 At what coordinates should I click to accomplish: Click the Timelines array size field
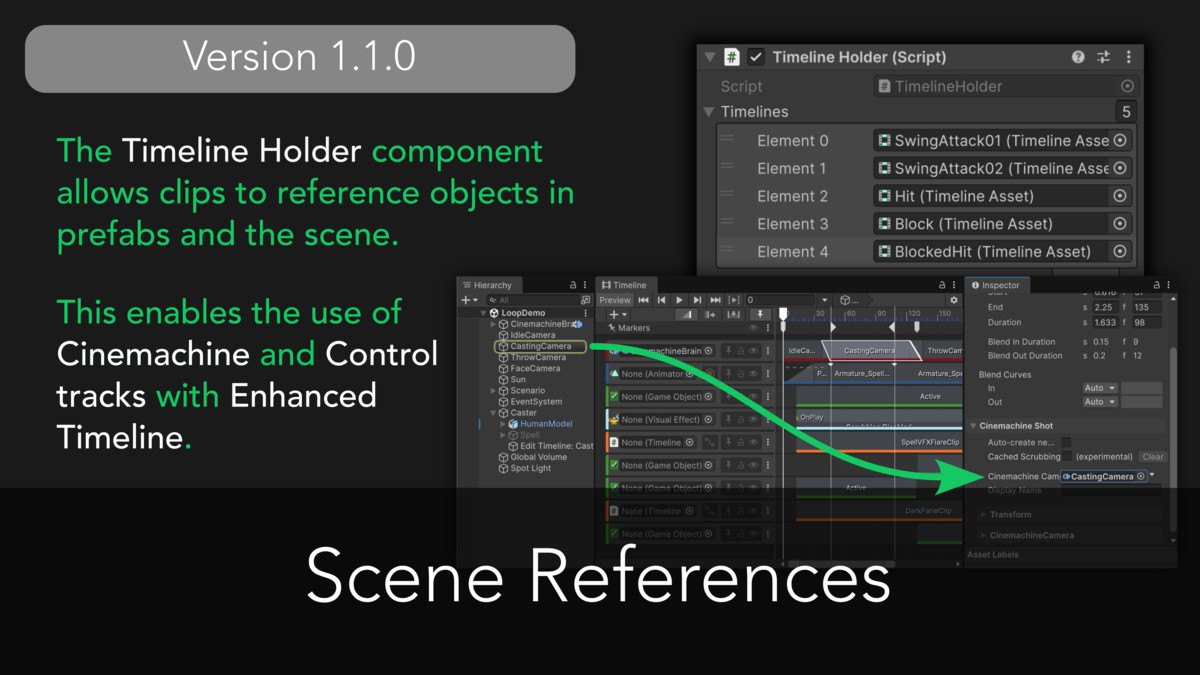[1126, 112]
